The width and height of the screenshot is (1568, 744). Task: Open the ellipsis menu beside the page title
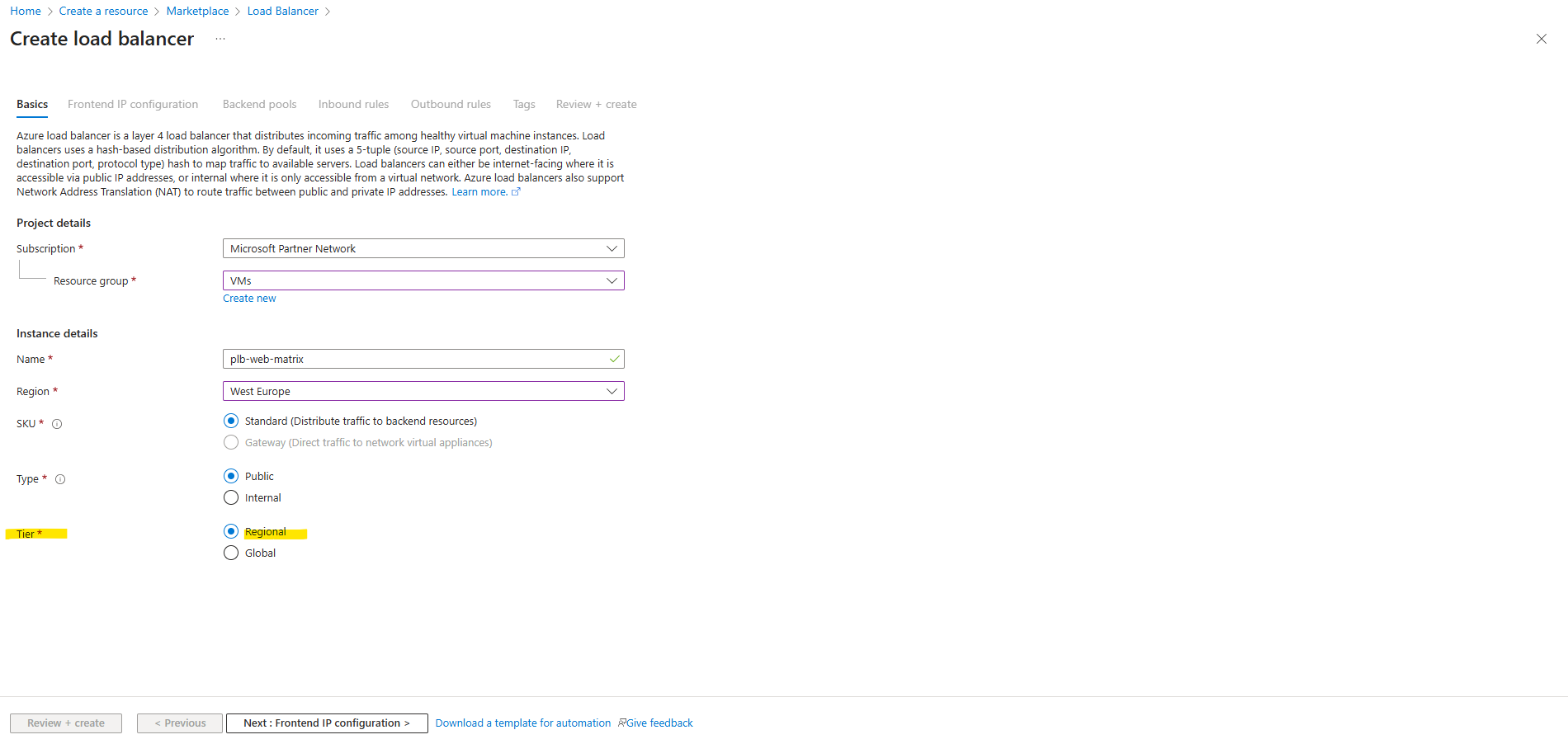[220, 39]
